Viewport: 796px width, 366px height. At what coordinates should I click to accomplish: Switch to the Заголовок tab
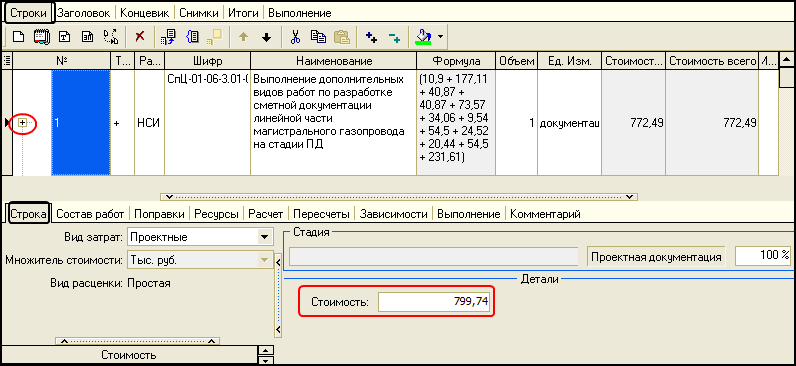click(x=83, y=13)
